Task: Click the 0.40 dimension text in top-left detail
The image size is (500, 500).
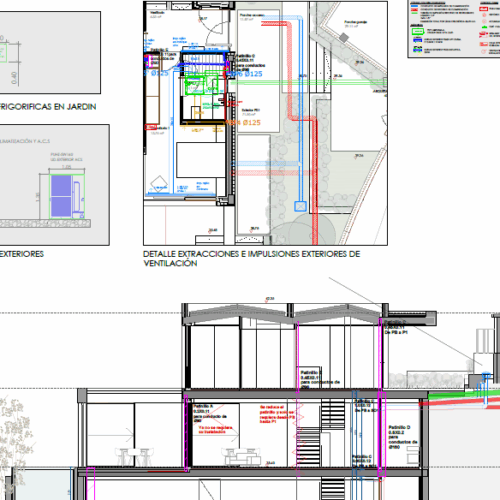Action: coord(14,78)
